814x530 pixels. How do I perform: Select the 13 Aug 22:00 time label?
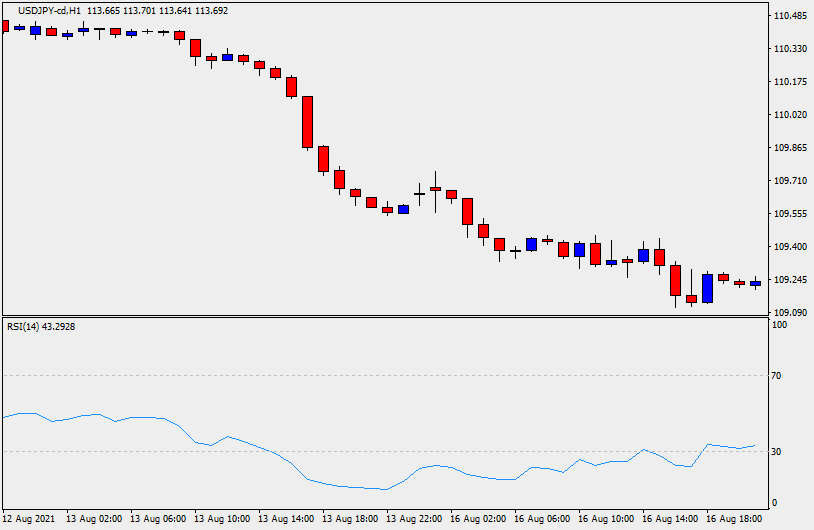[414, 520]
